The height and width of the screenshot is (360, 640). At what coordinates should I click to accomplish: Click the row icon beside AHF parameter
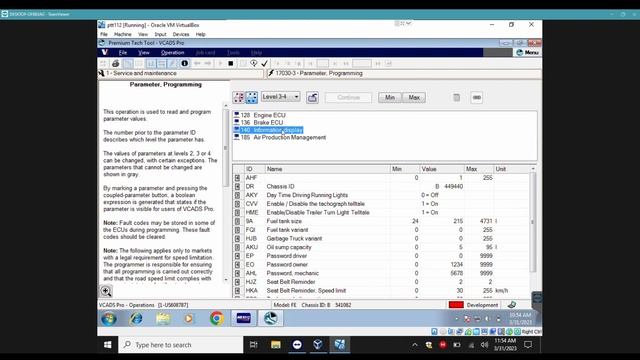tap(238, 178)
